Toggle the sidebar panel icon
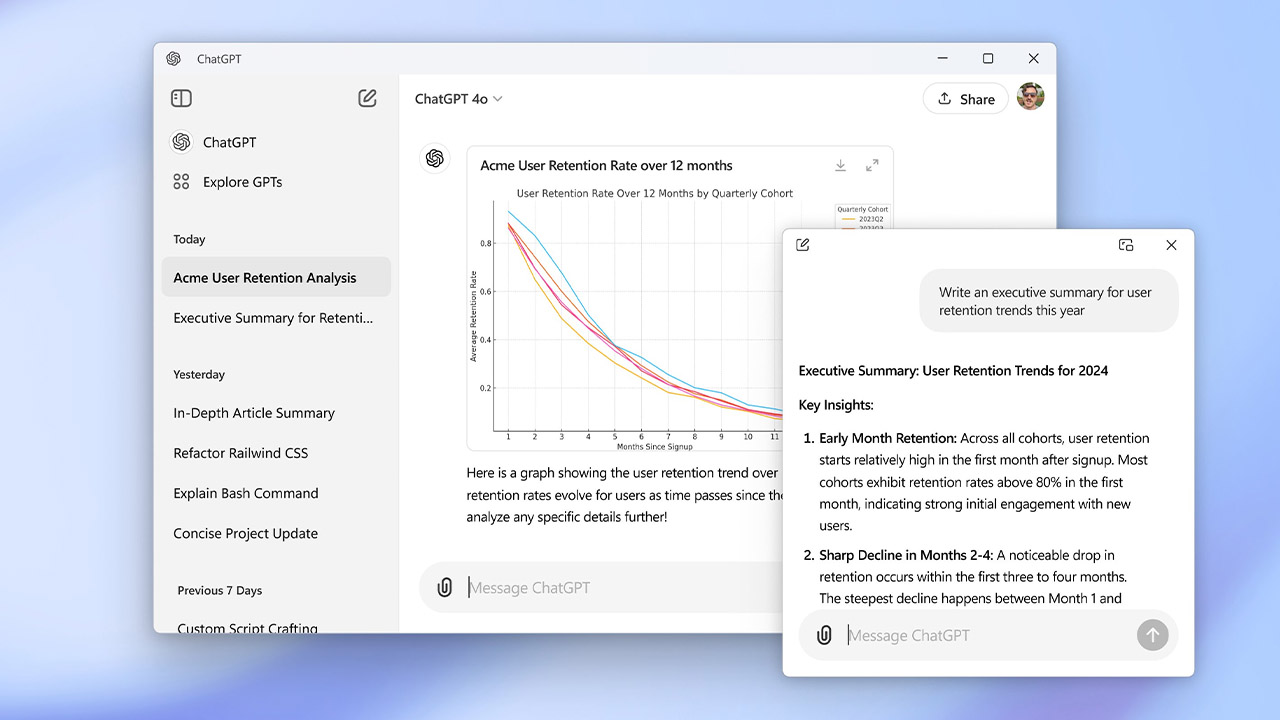 tap(181, 98)
